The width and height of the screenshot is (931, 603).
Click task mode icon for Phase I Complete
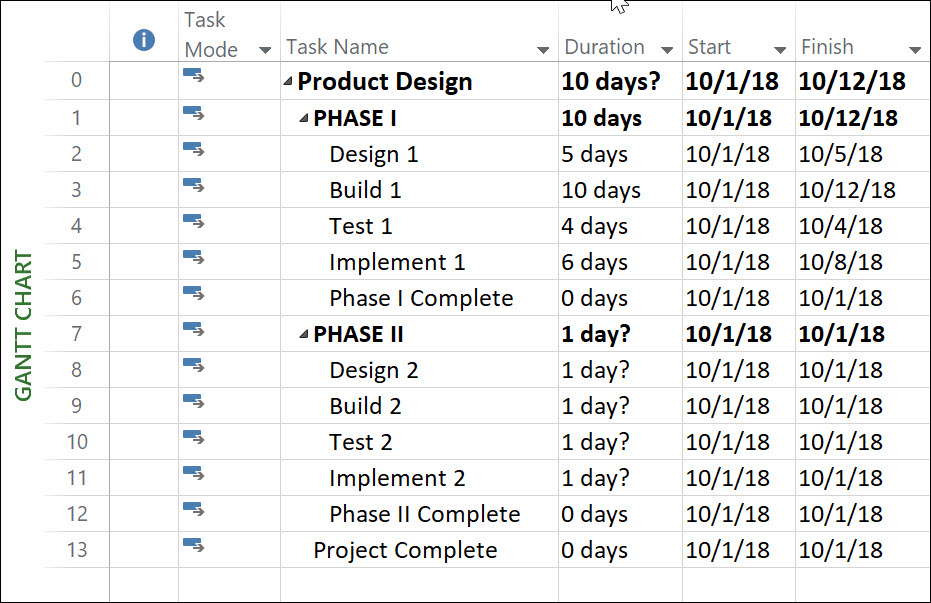pos(194,293)
